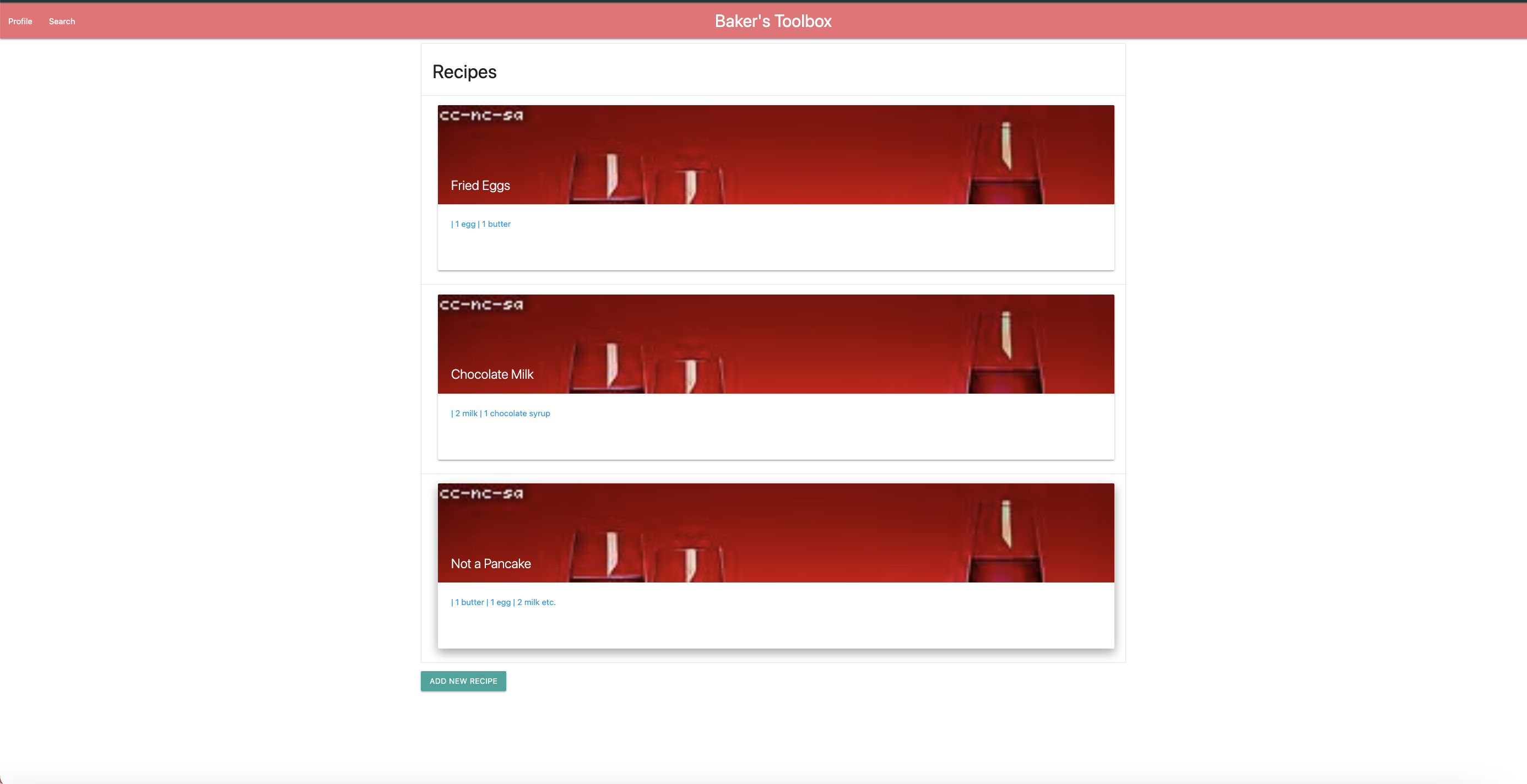Open the Search menu item
Image resolution: width=1527 pixels, height=784 pixels.
(x=62, y=21)
